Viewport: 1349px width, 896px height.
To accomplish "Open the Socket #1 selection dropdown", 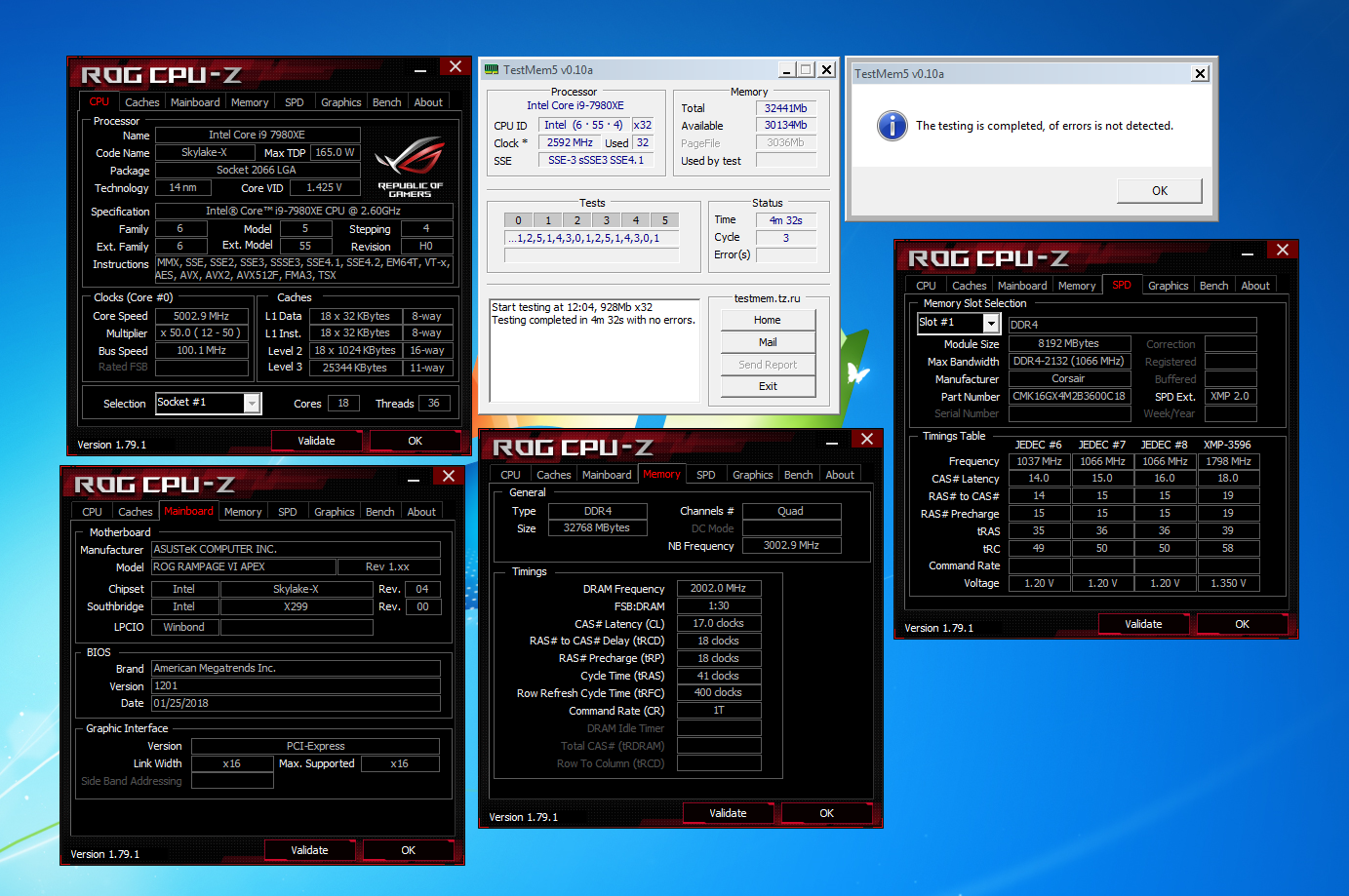I will [252, 403].
